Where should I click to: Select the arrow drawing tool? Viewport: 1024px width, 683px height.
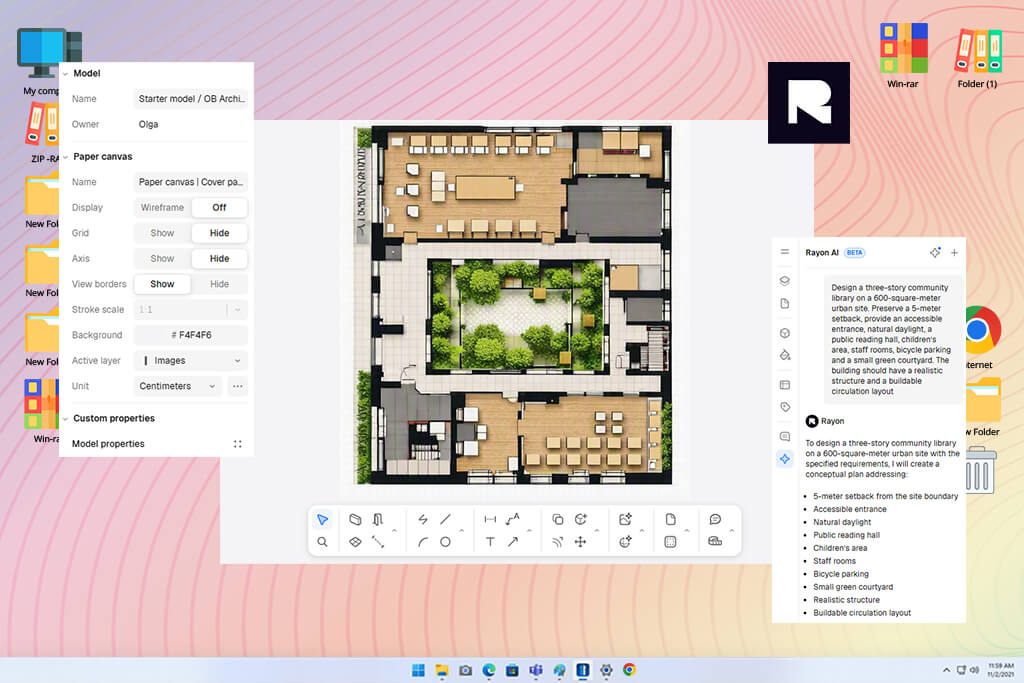[x=513, y=542]
